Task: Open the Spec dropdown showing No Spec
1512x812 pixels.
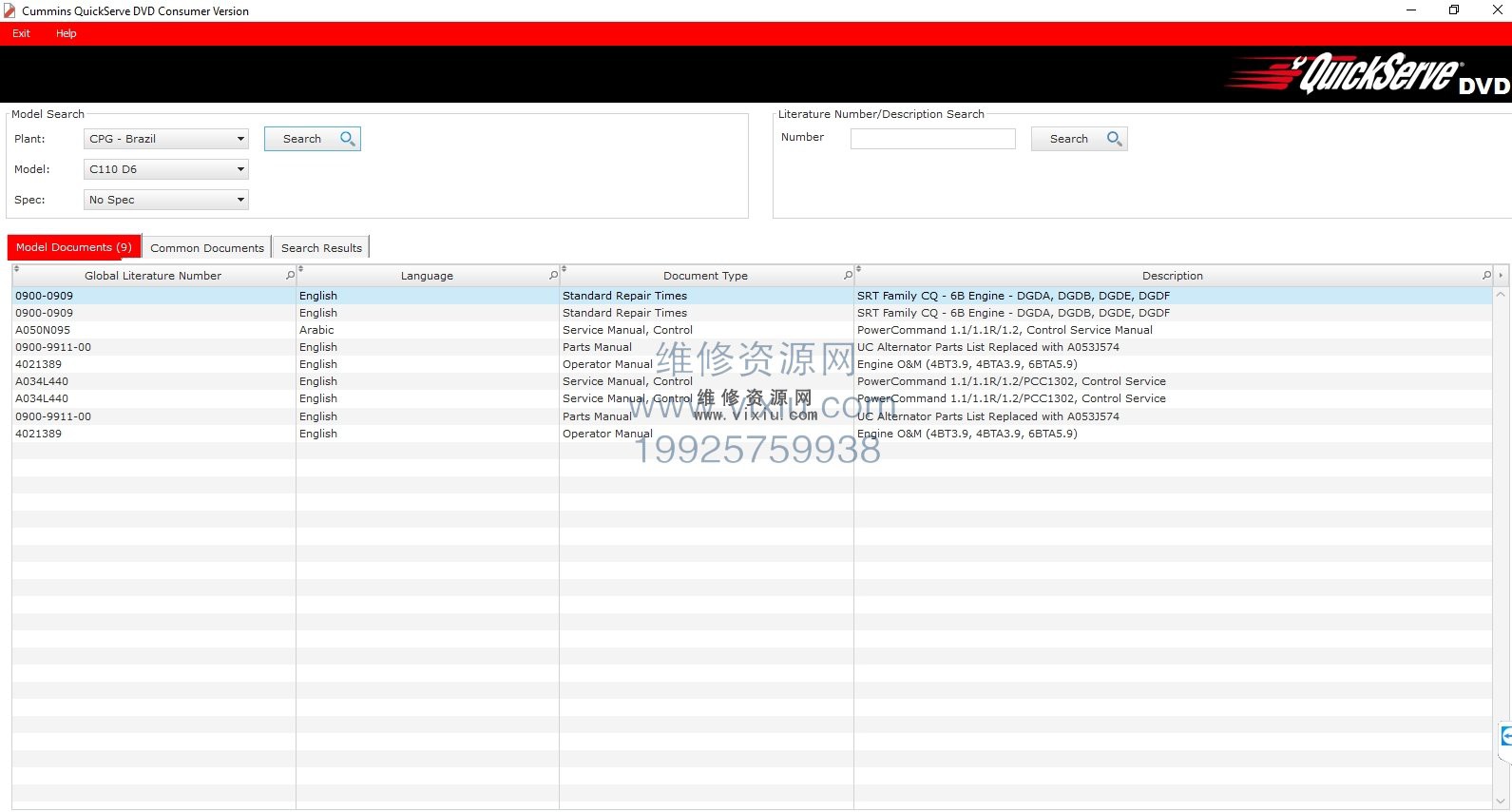Action: click(166, 200)
